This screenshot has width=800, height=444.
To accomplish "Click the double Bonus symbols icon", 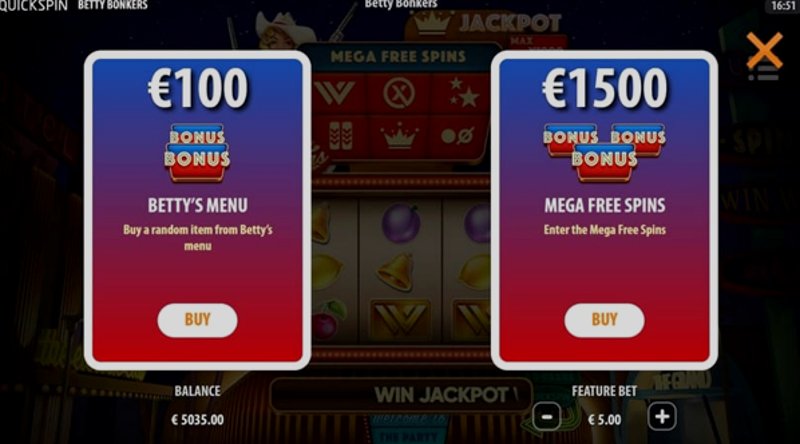I will tap(197, 153).
